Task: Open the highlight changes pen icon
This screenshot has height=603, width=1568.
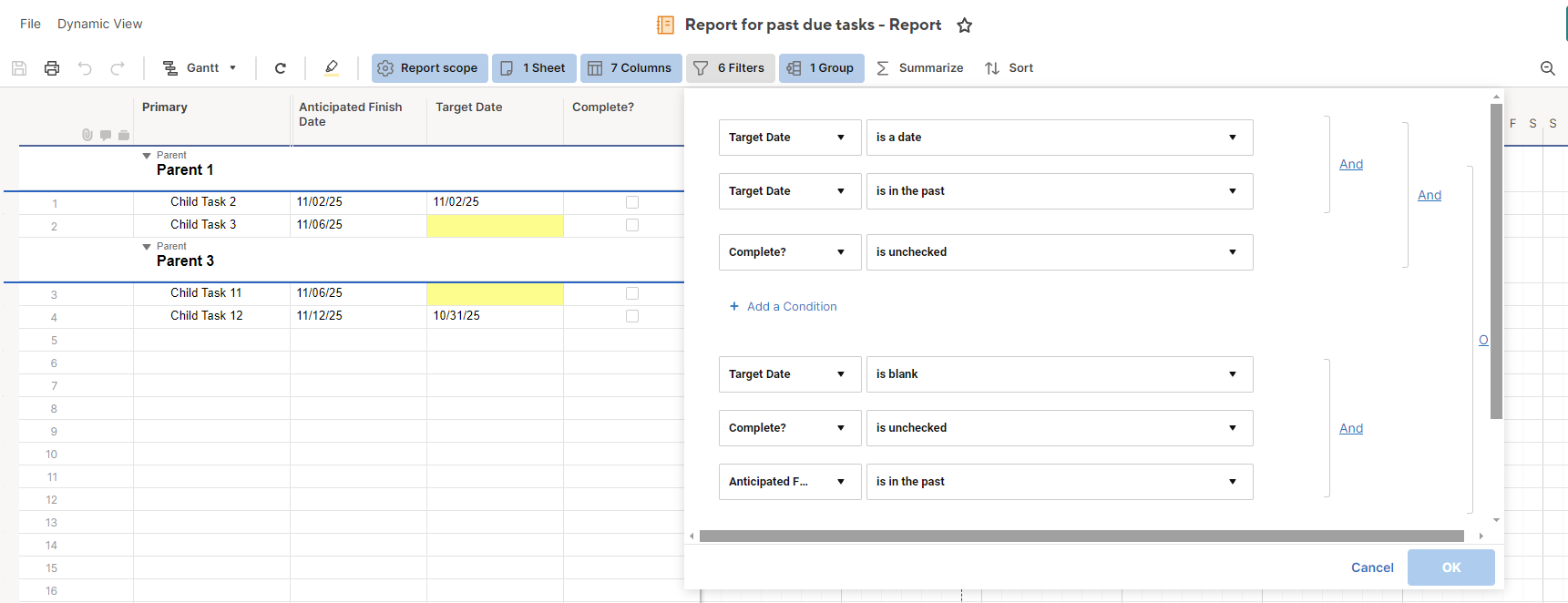Action: point(332,67)
